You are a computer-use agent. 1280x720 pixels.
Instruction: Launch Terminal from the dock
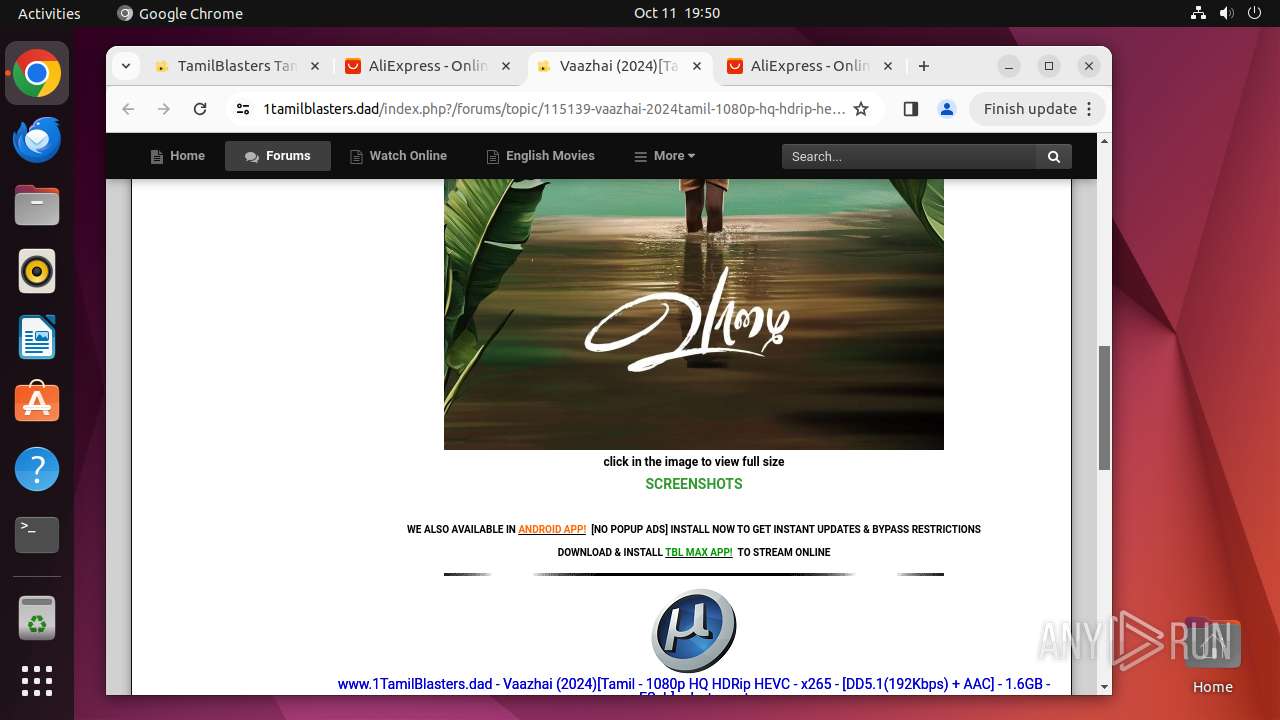(37, 535)
